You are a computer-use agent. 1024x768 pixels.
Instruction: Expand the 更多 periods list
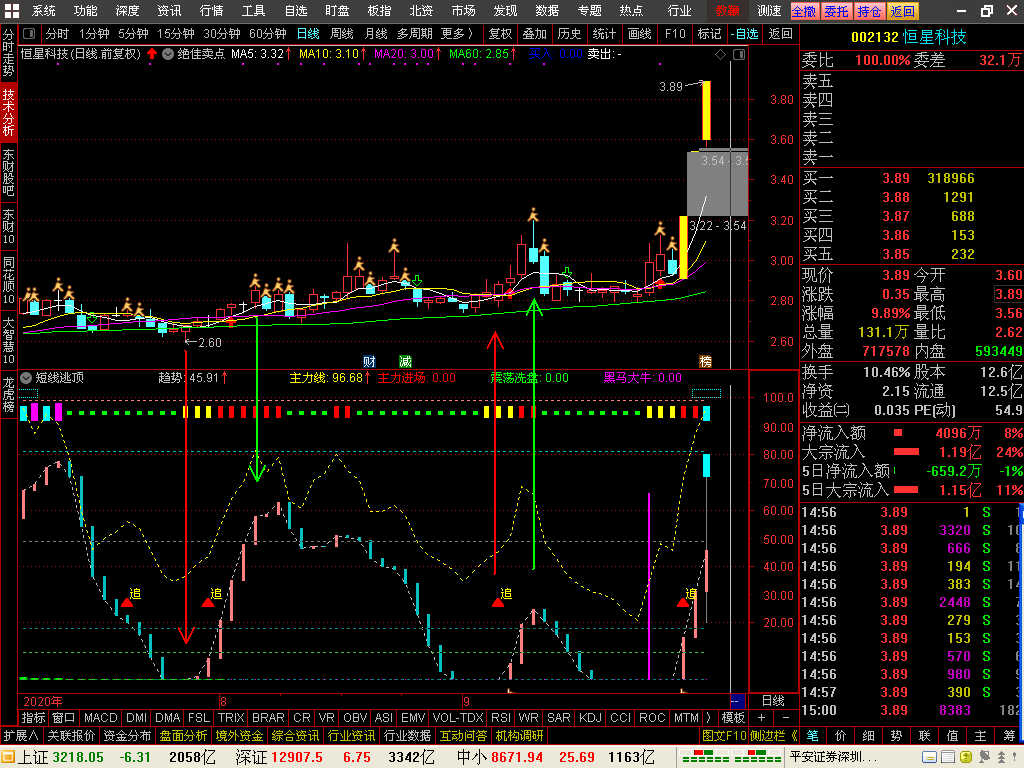(x=456, y=33)
